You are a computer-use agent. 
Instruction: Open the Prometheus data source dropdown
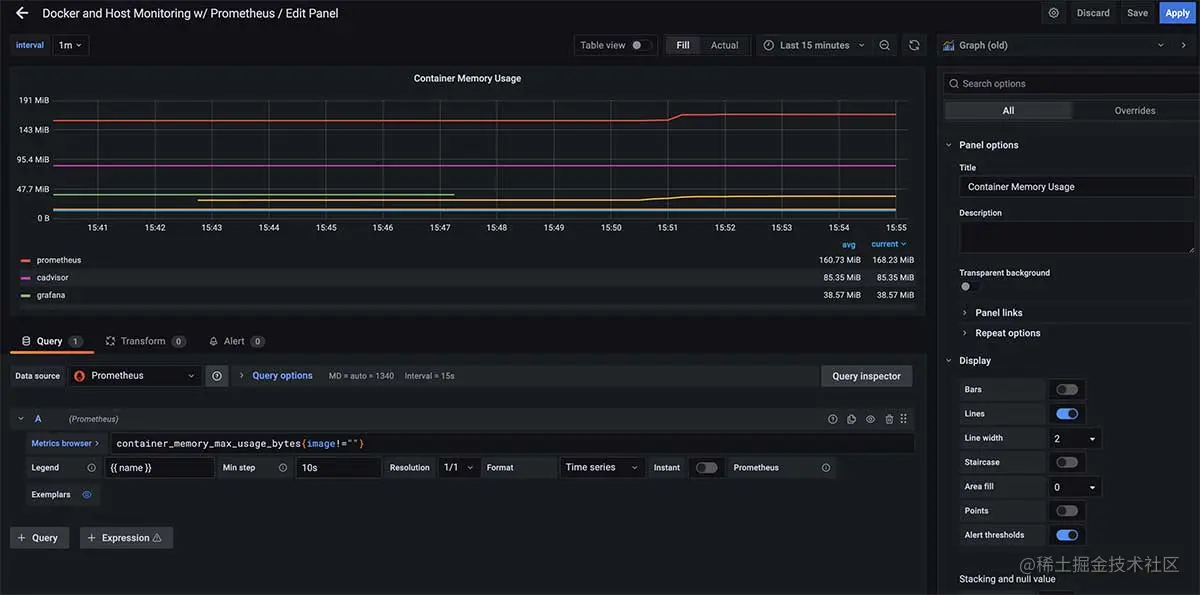(x=135, y=376)
